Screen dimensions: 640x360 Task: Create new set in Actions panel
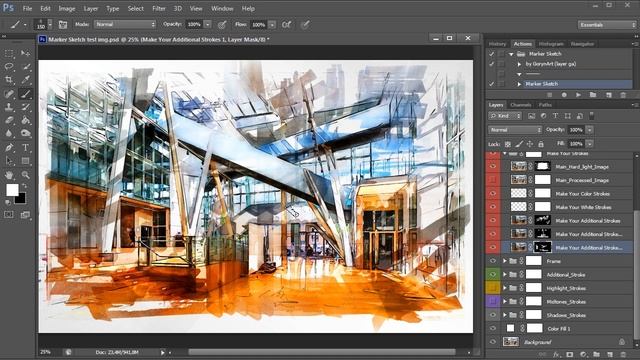click(x=593, y=95)
